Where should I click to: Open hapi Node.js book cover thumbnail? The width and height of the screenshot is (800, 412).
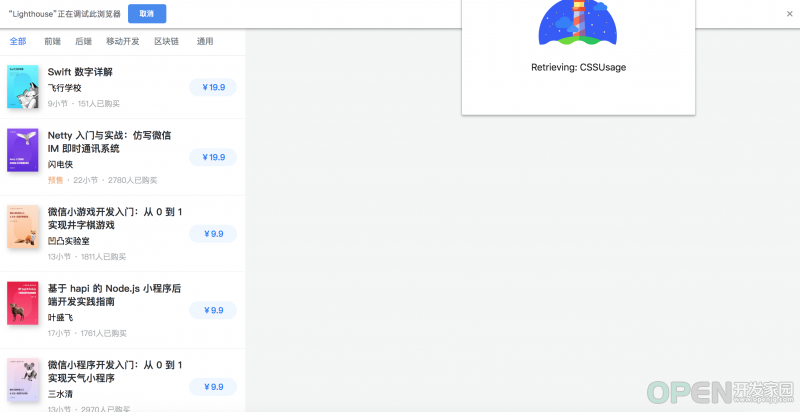click(23, 303)
